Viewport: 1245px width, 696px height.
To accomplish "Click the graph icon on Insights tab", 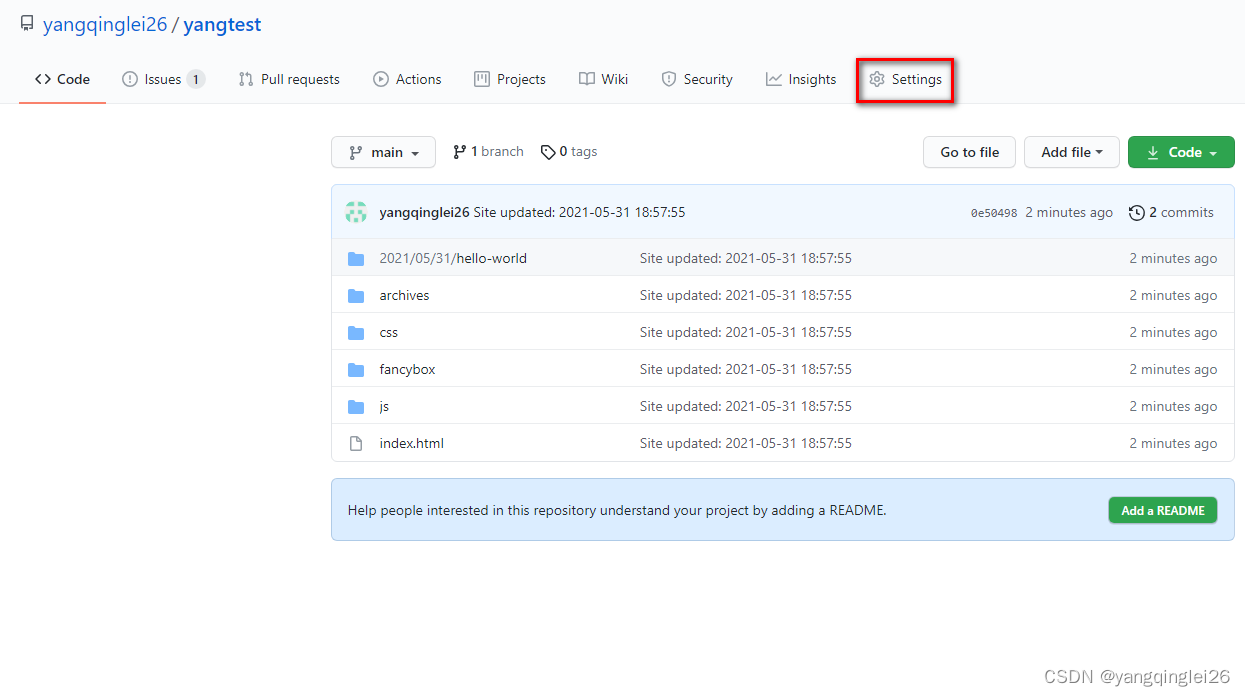I will pyautogui.click(x=773, y=79).
